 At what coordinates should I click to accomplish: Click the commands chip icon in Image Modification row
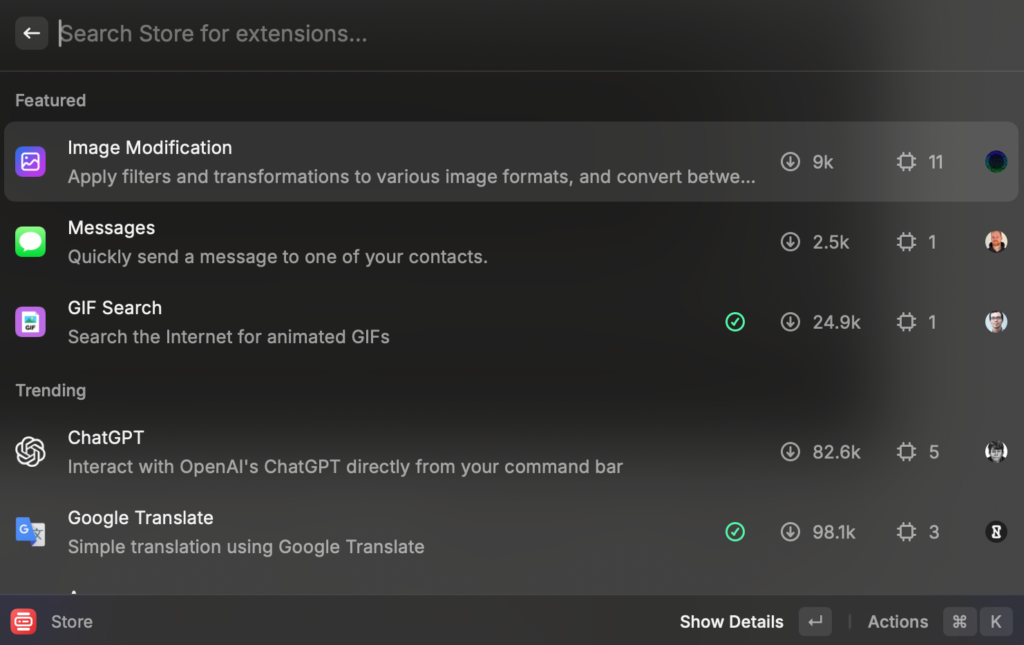click(906, 161)
